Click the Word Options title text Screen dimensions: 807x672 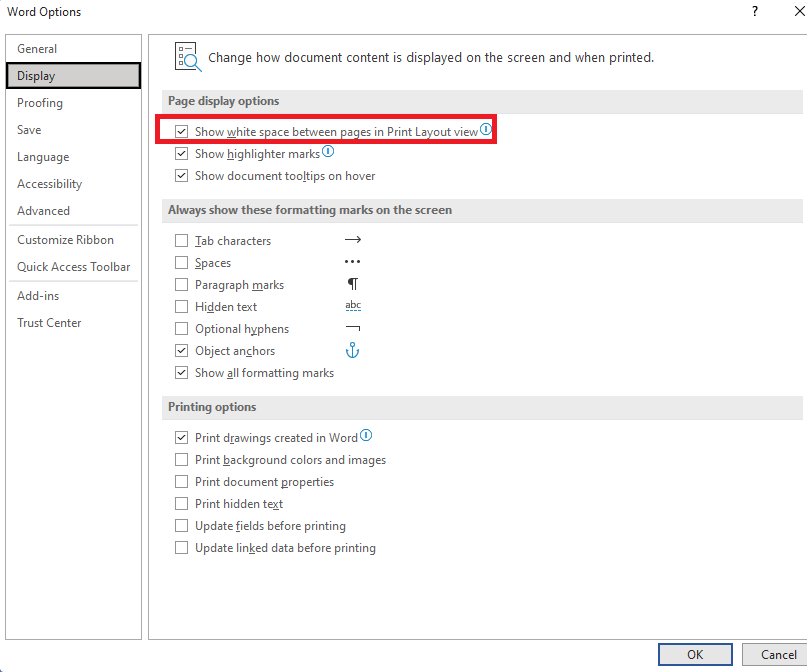[x=44, y=12]
